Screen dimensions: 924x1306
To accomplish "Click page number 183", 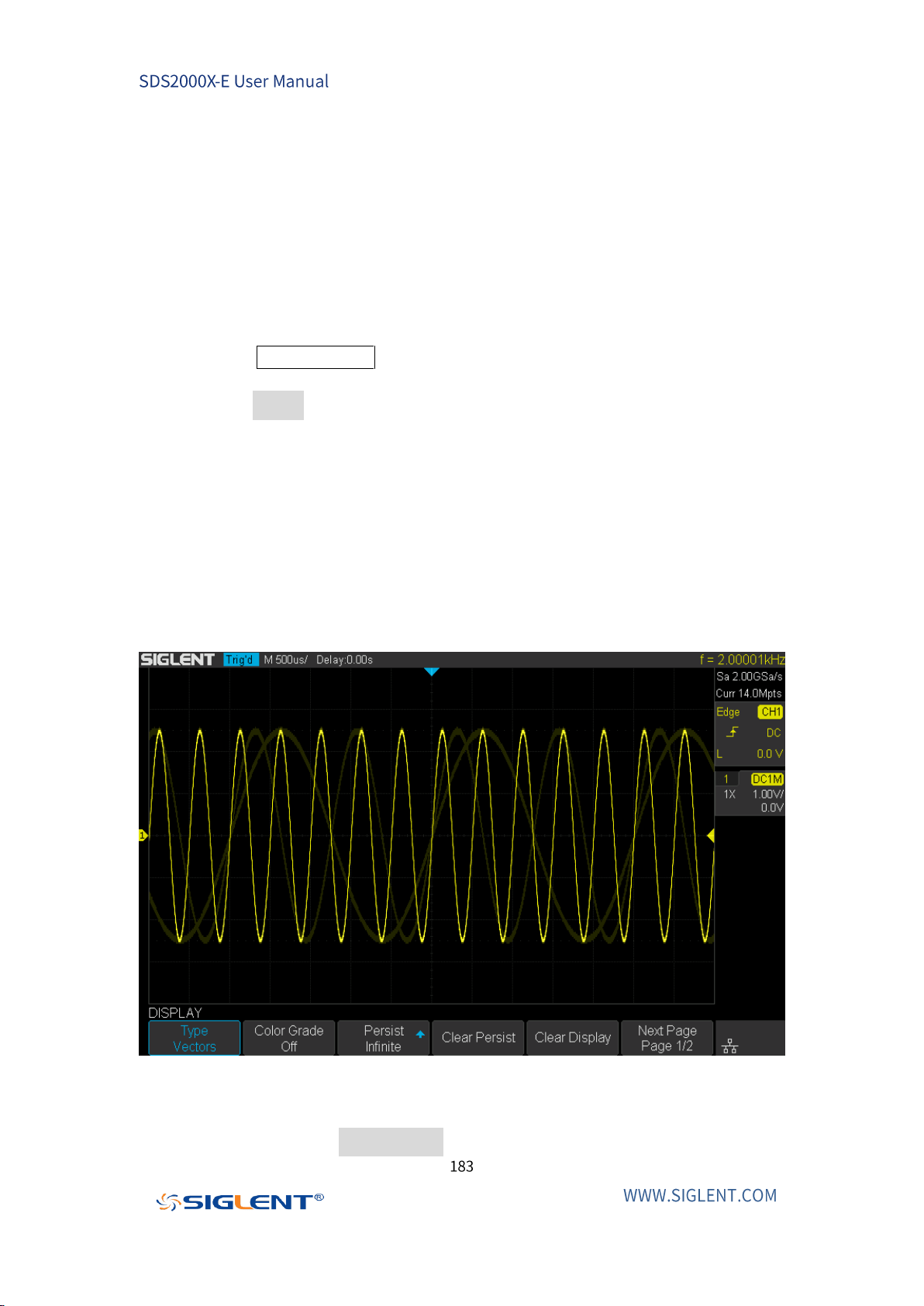I will coord(461,1166).
